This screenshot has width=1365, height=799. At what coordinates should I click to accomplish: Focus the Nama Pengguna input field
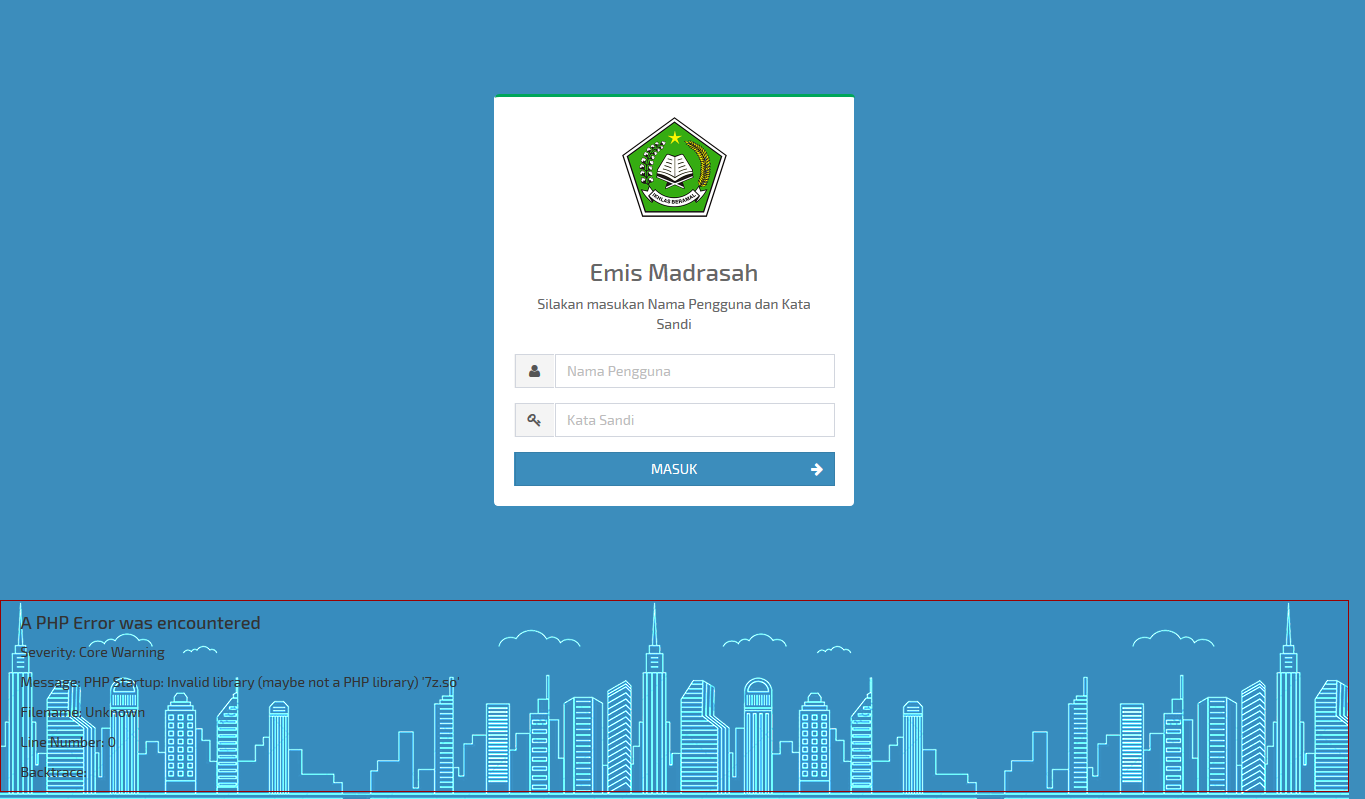tap(695, 371)
